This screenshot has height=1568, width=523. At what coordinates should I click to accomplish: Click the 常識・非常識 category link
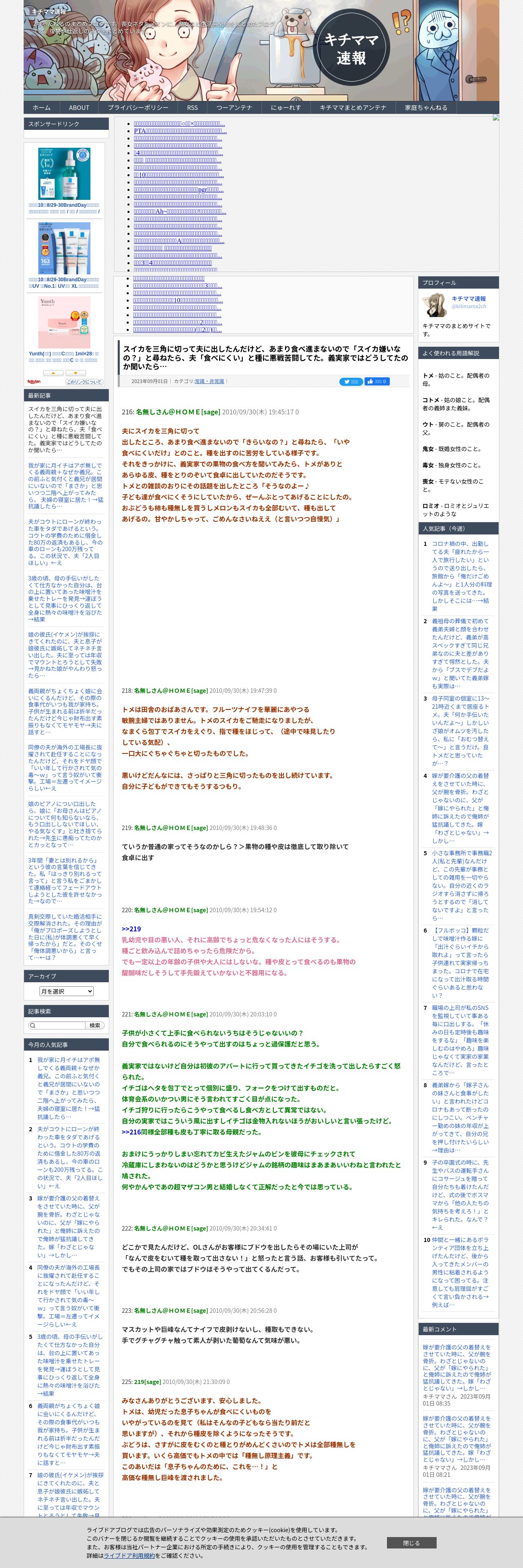[209, 381]
